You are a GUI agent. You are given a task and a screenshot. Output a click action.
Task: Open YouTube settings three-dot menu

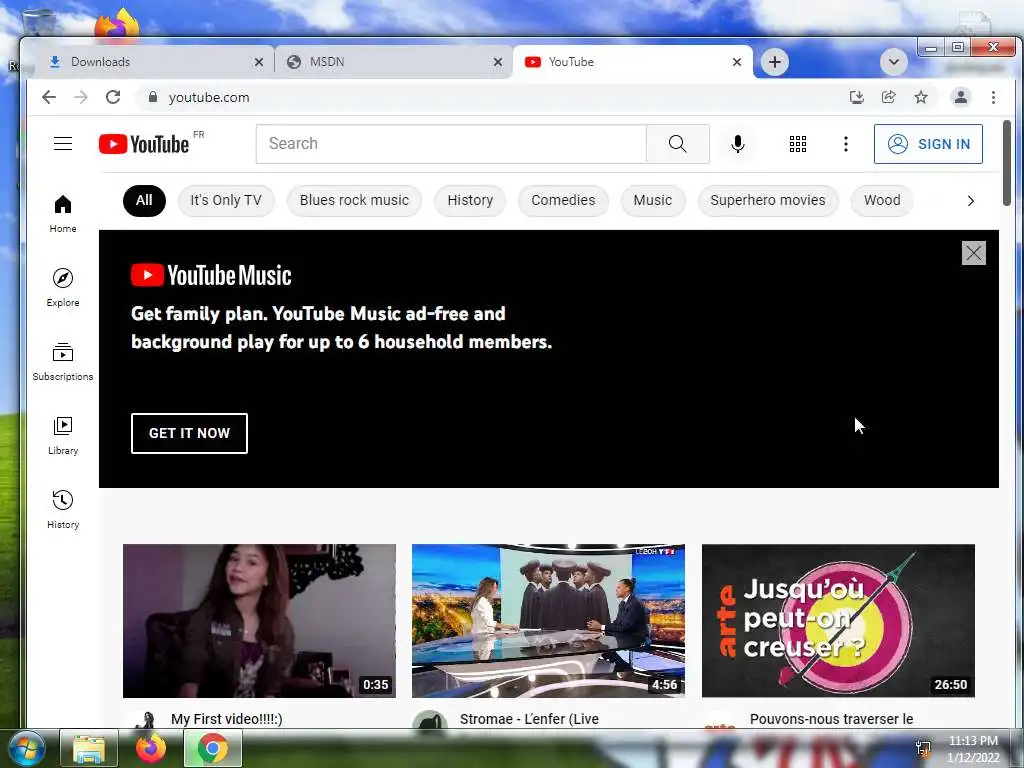(846, 144)
